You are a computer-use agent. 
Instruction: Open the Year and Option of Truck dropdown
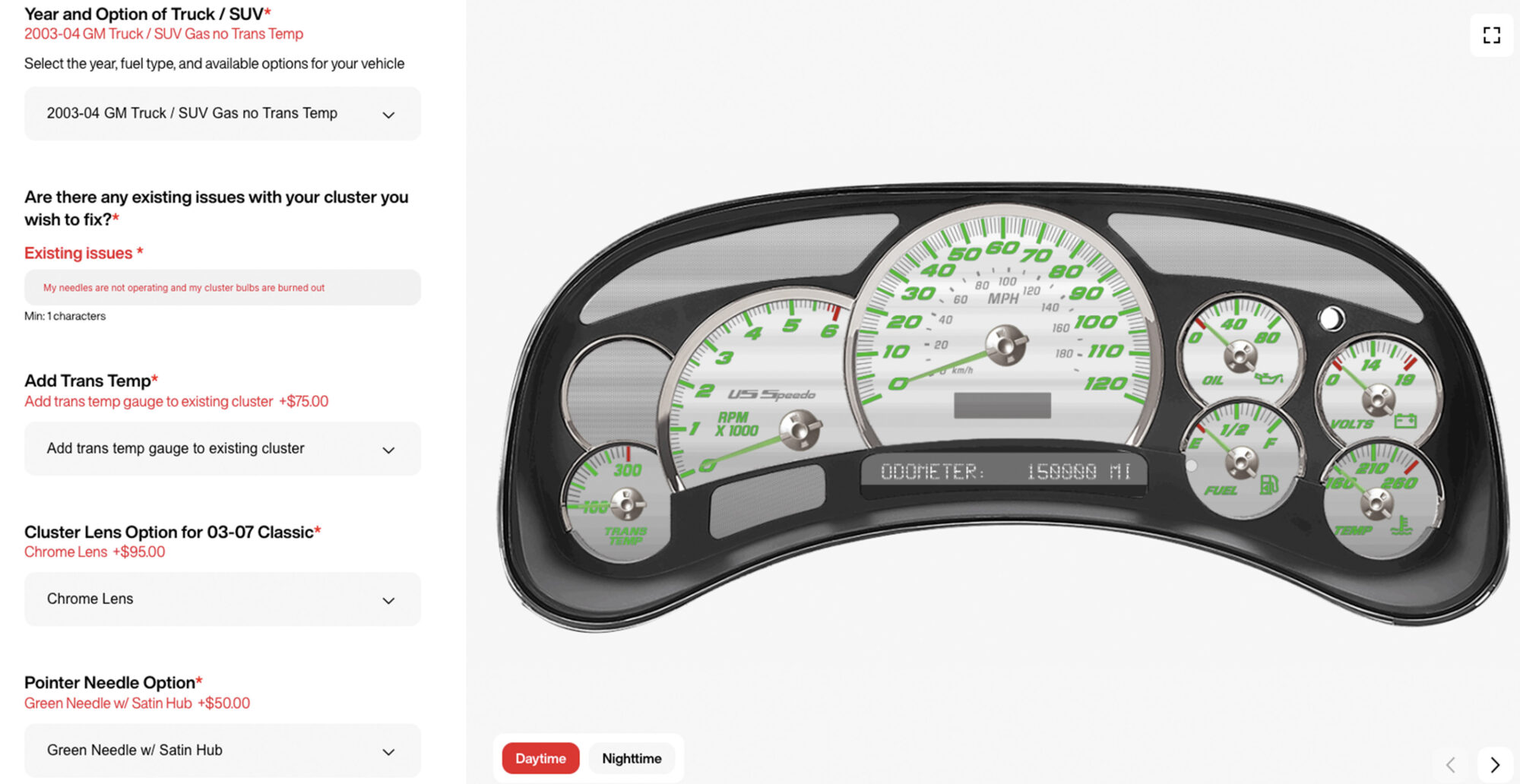(222, 114)
